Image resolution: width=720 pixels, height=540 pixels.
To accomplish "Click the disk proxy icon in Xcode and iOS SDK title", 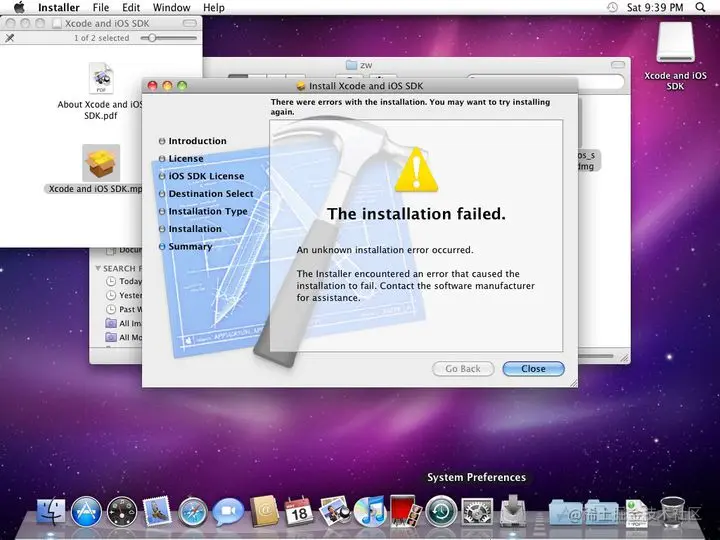I will click(x=57, y=23).
